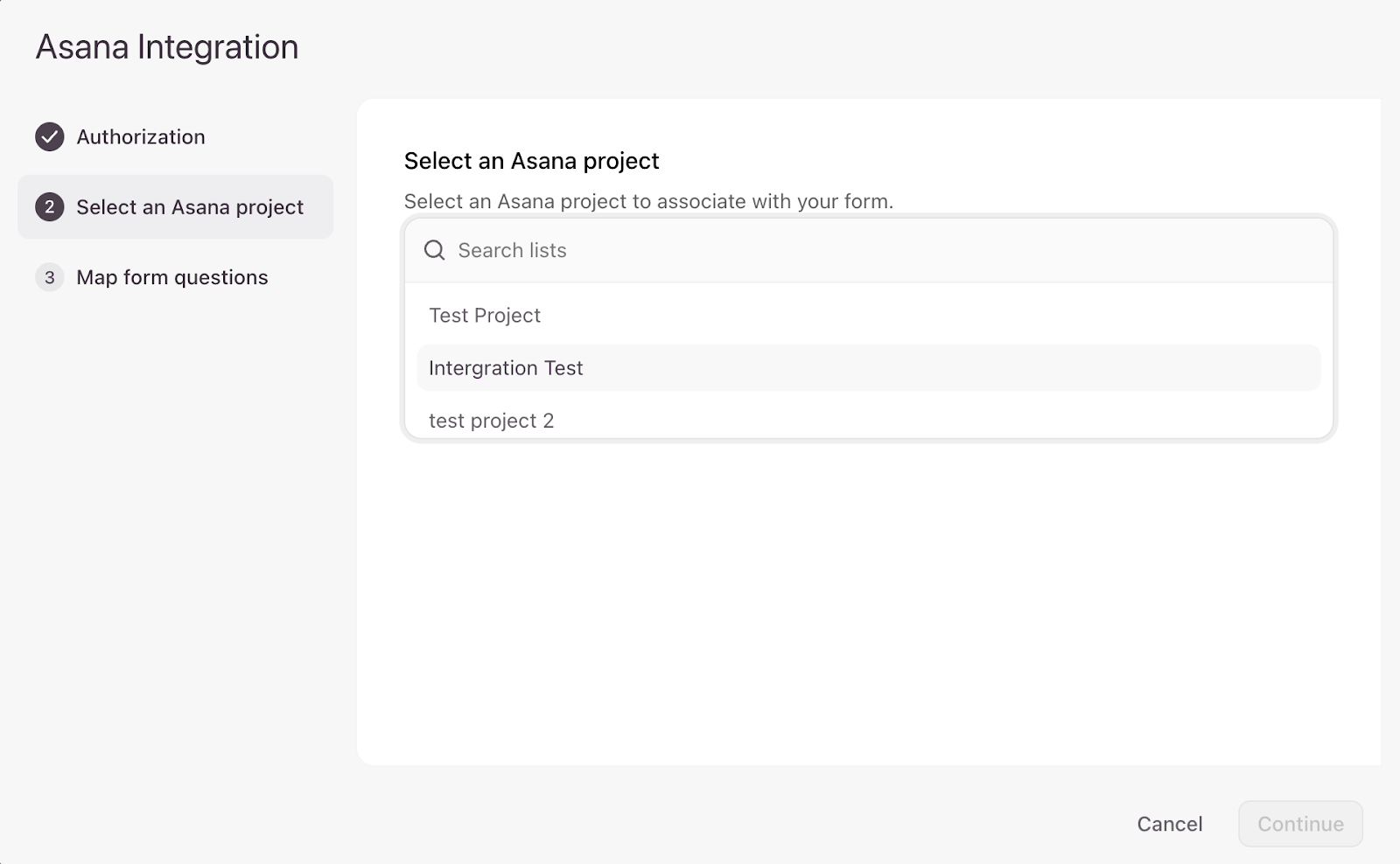
Task: Jump to the Map form questions step
Action: [x=172, y=277]
